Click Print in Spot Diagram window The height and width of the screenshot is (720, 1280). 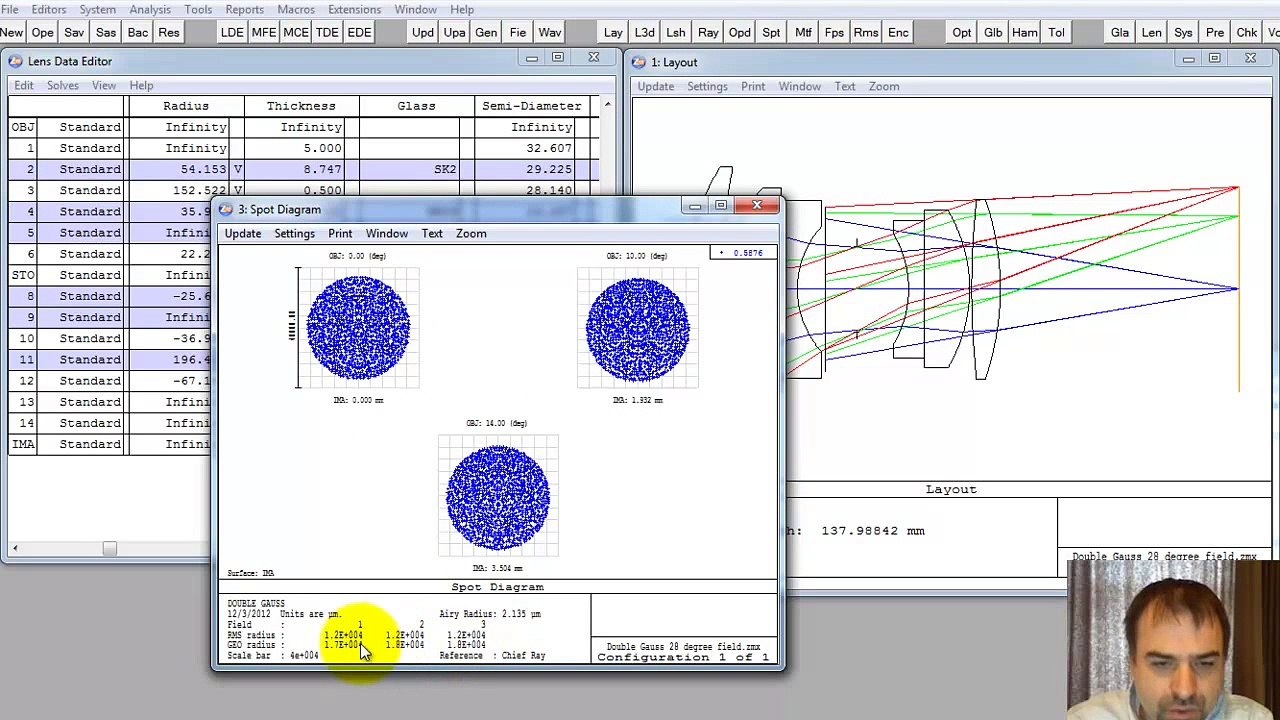340,233
